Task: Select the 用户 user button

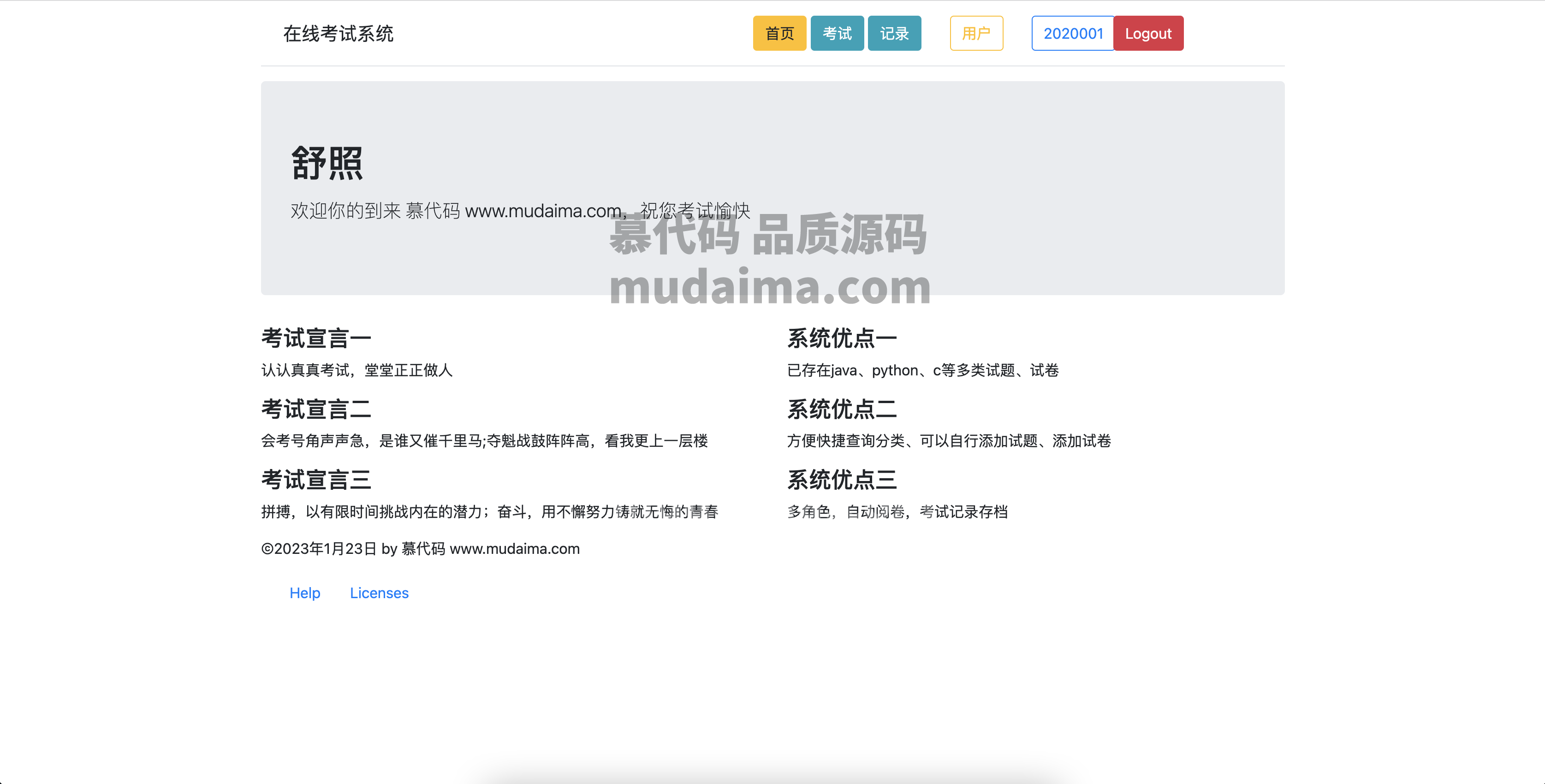Action: (976, 34)
